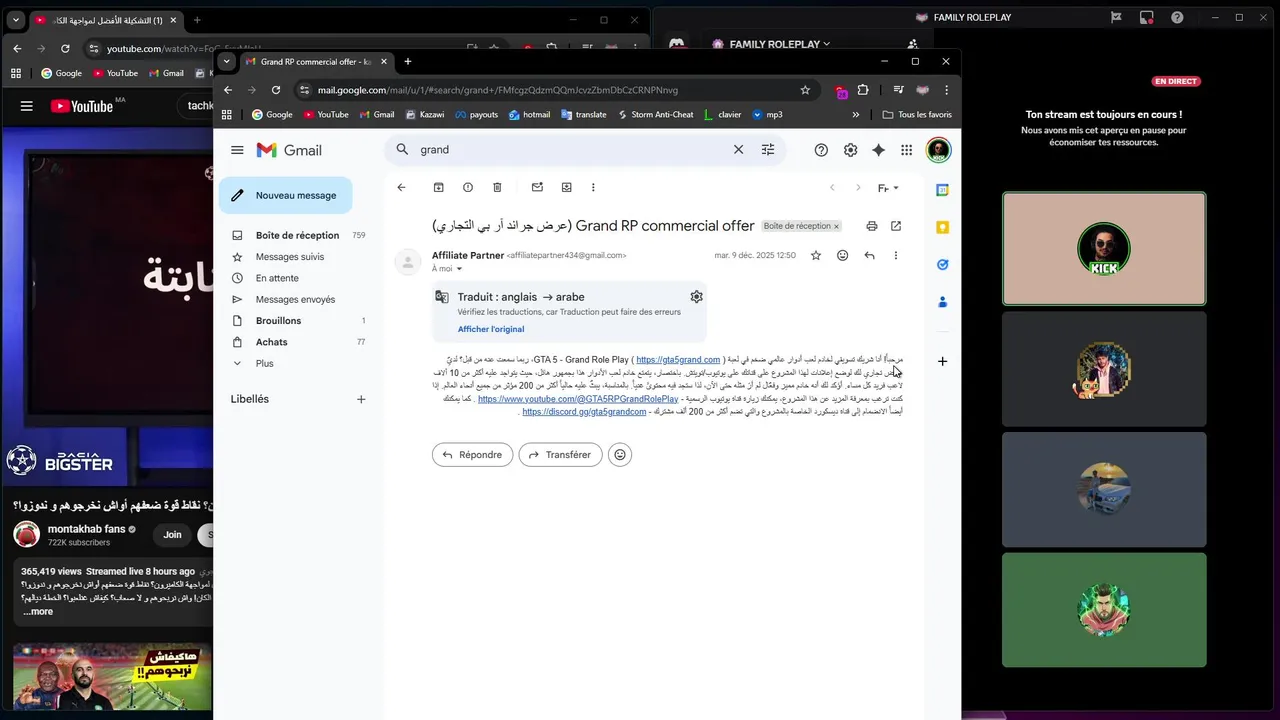Open Google account avatar in Gmail
The width and height of the screenshot is (1280, 720).
(x=938, y=150)
